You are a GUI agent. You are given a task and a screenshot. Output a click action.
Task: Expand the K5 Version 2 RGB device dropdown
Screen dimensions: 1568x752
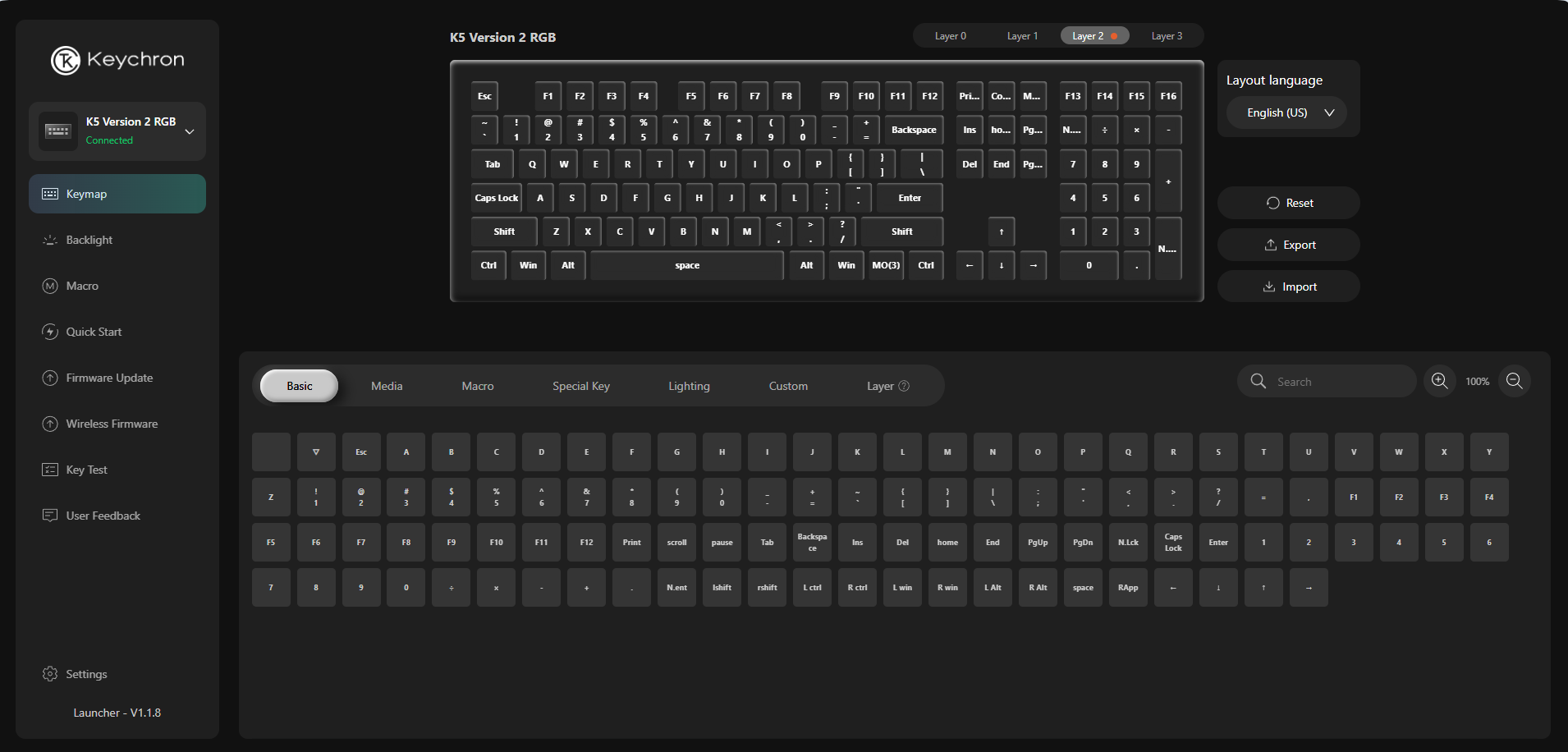pos(190,131)
